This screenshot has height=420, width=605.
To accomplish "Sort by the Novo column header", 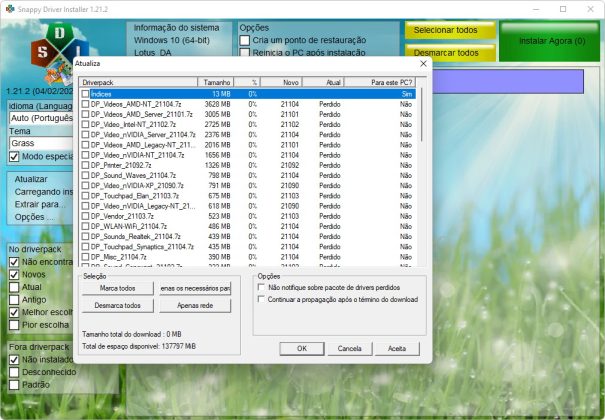I will click(281, 82).
